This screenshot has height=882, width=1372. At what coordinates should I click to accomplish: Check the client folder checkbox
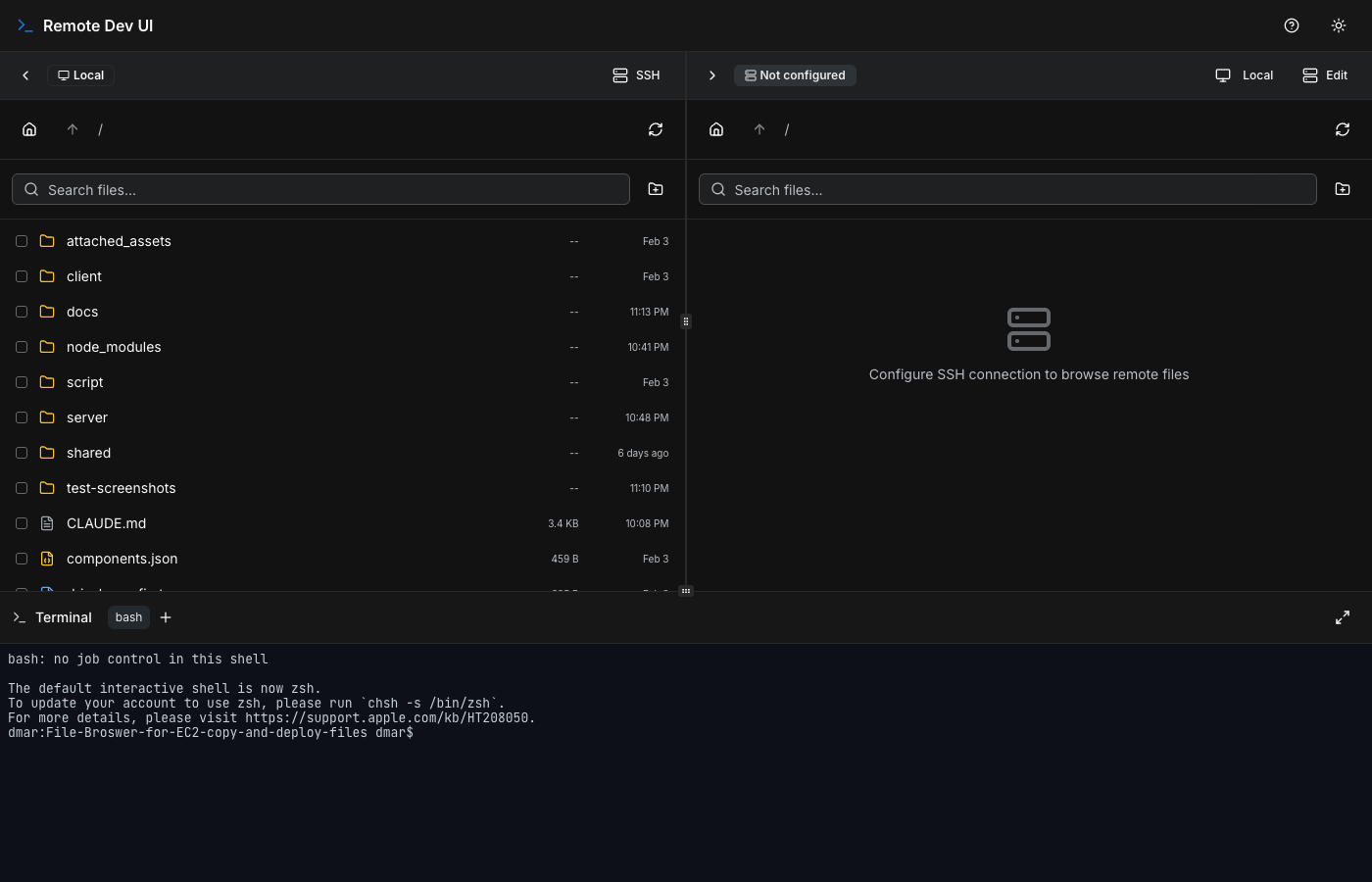click(22, 276)
